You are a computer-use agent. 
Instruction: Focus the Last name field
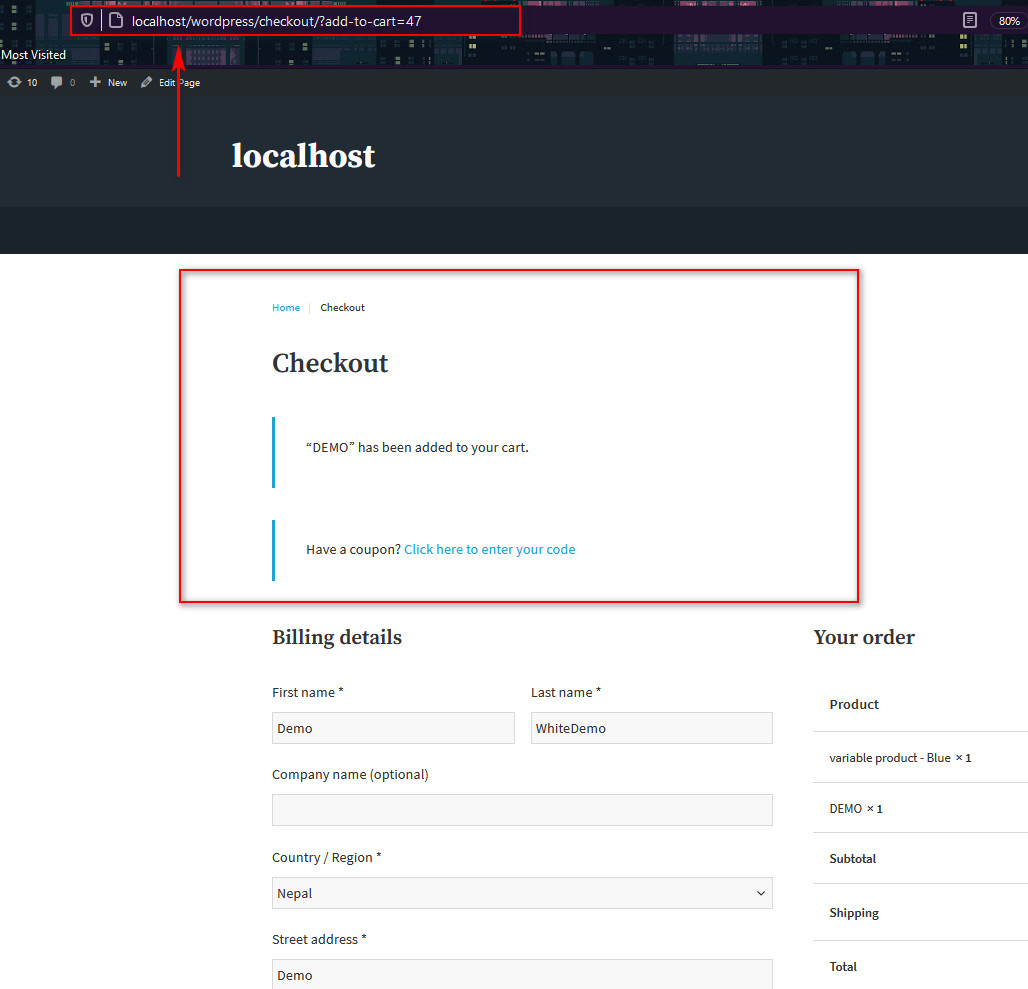coord(652,728)
